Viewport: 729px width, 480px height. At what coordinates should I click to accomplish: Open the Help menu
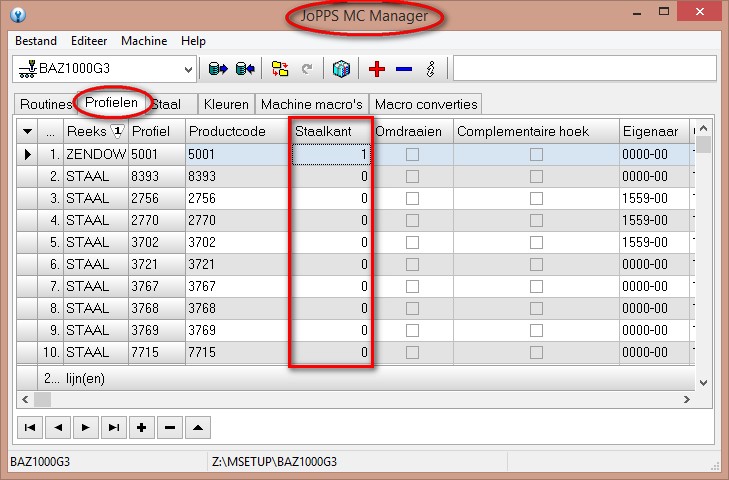(x=193, y=41)
